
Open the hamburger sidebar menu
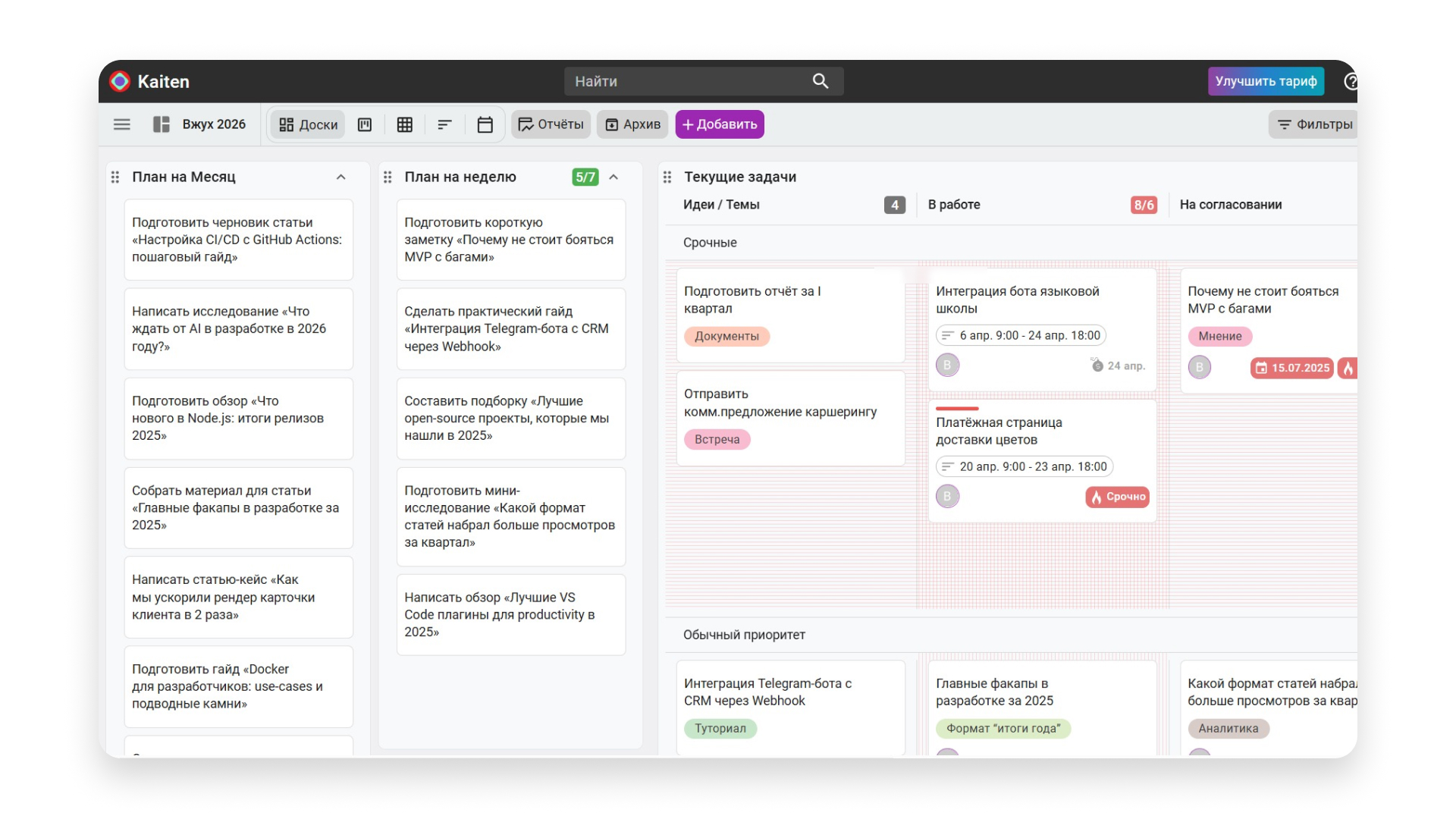[122, 124]
